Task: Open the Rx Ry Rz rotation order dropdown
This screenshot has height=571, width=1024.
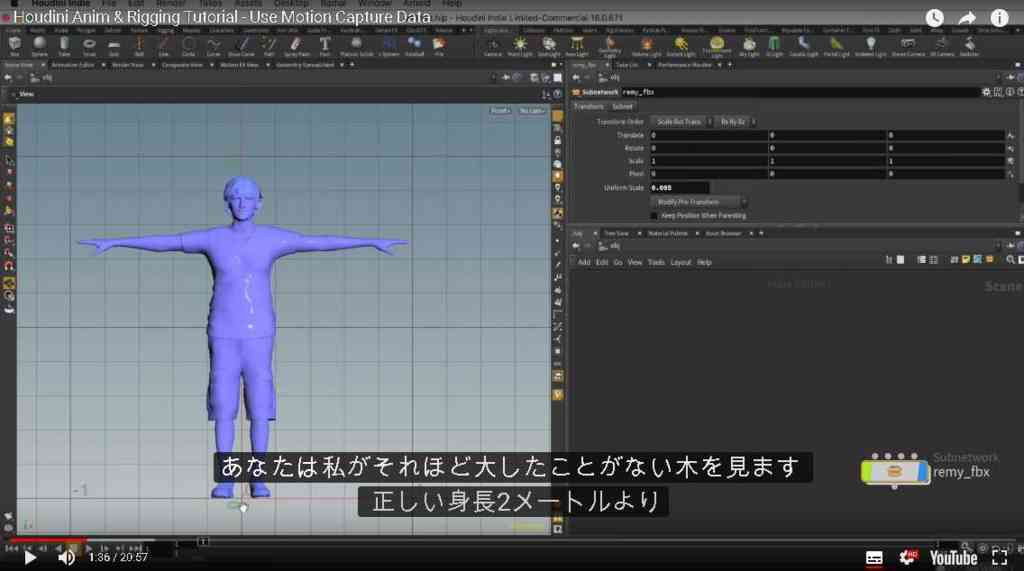Action: click(736, 122)
